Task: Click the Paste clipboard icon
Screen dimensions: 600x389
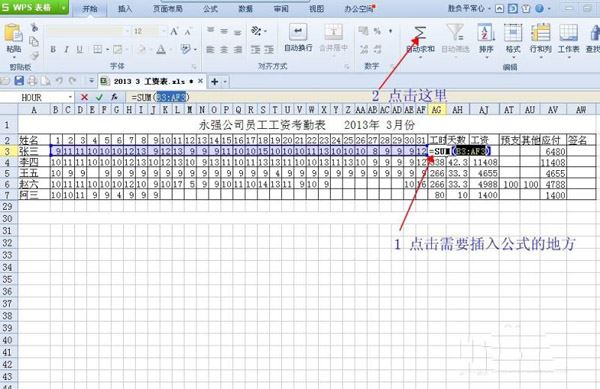Action: click(13, 33)
